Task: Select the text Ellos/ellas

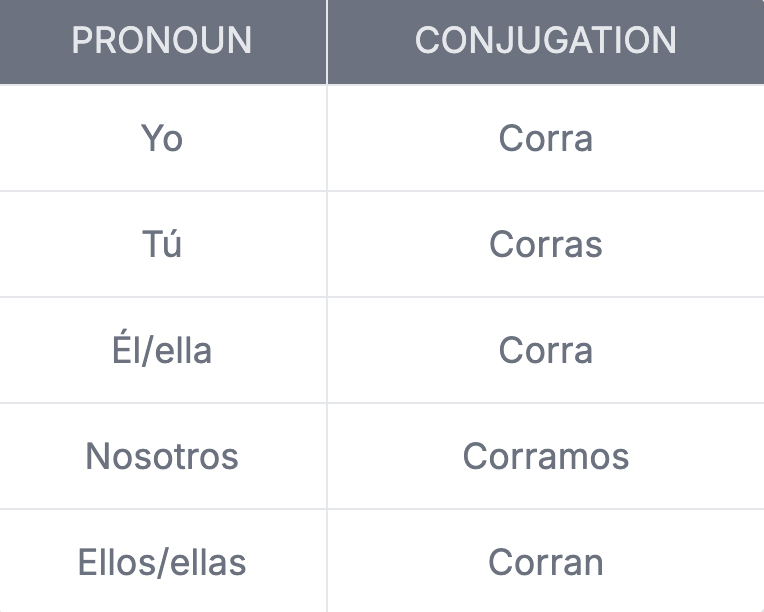Action: [162, 562]
